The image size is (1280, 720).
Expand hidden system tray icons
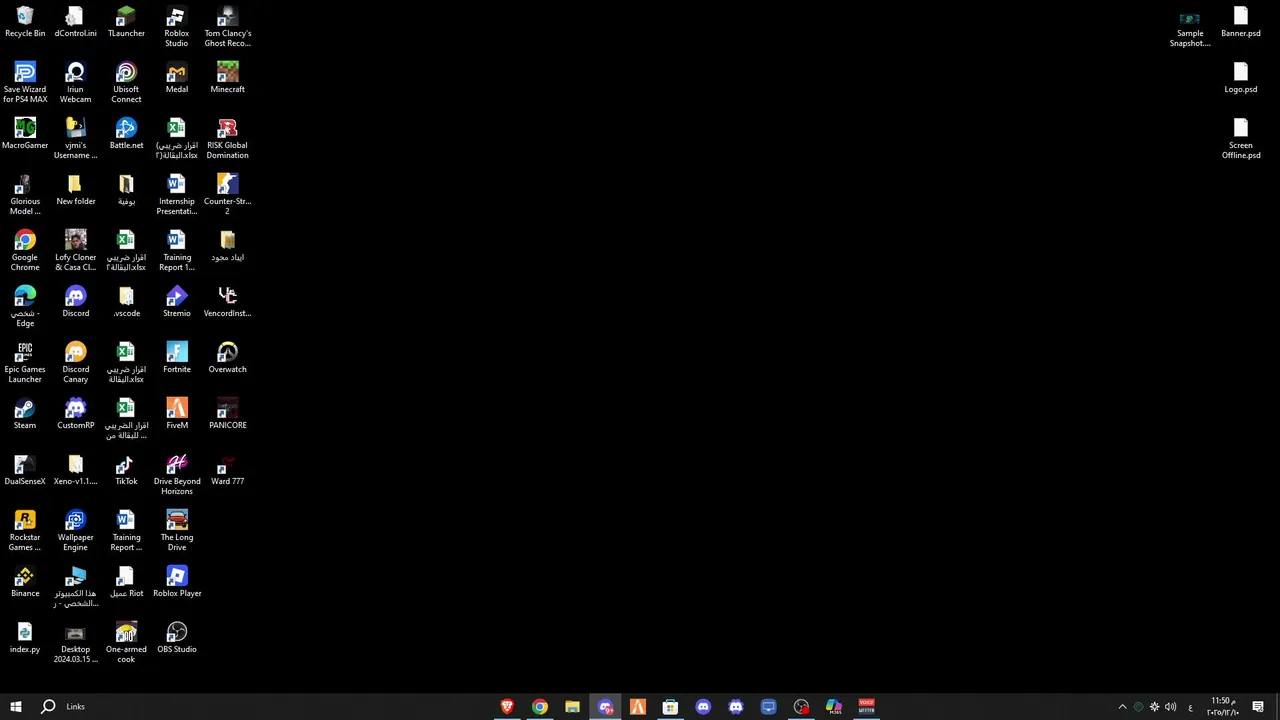(1122, 707)
